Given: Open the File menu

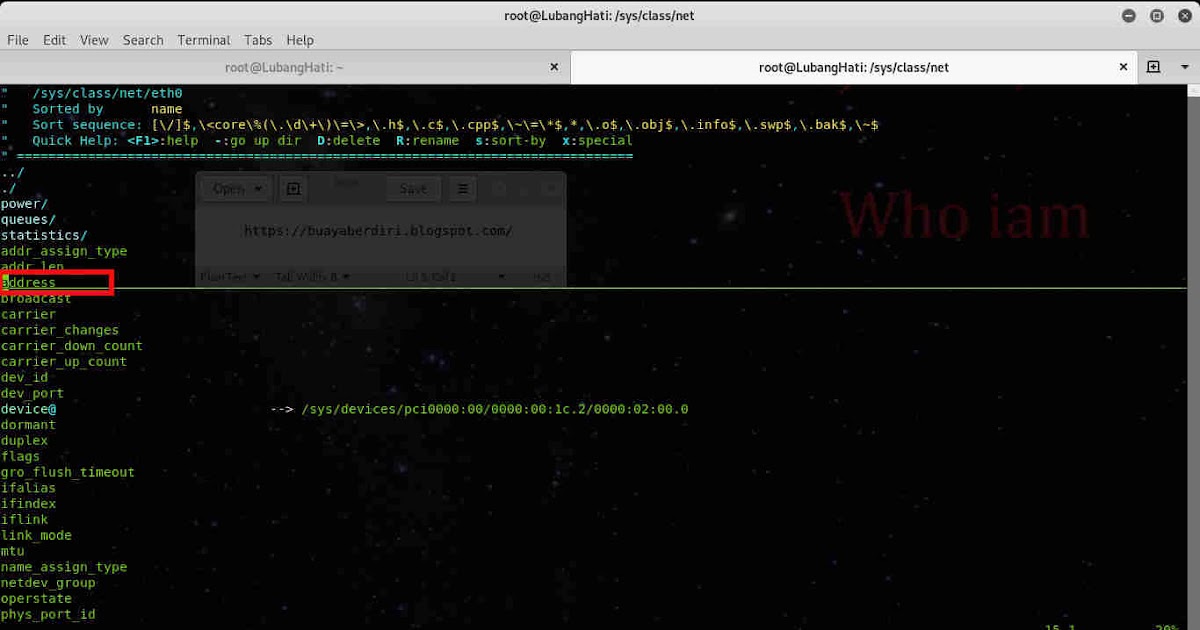Looking at the screenshot, I should tap(18, 40).
